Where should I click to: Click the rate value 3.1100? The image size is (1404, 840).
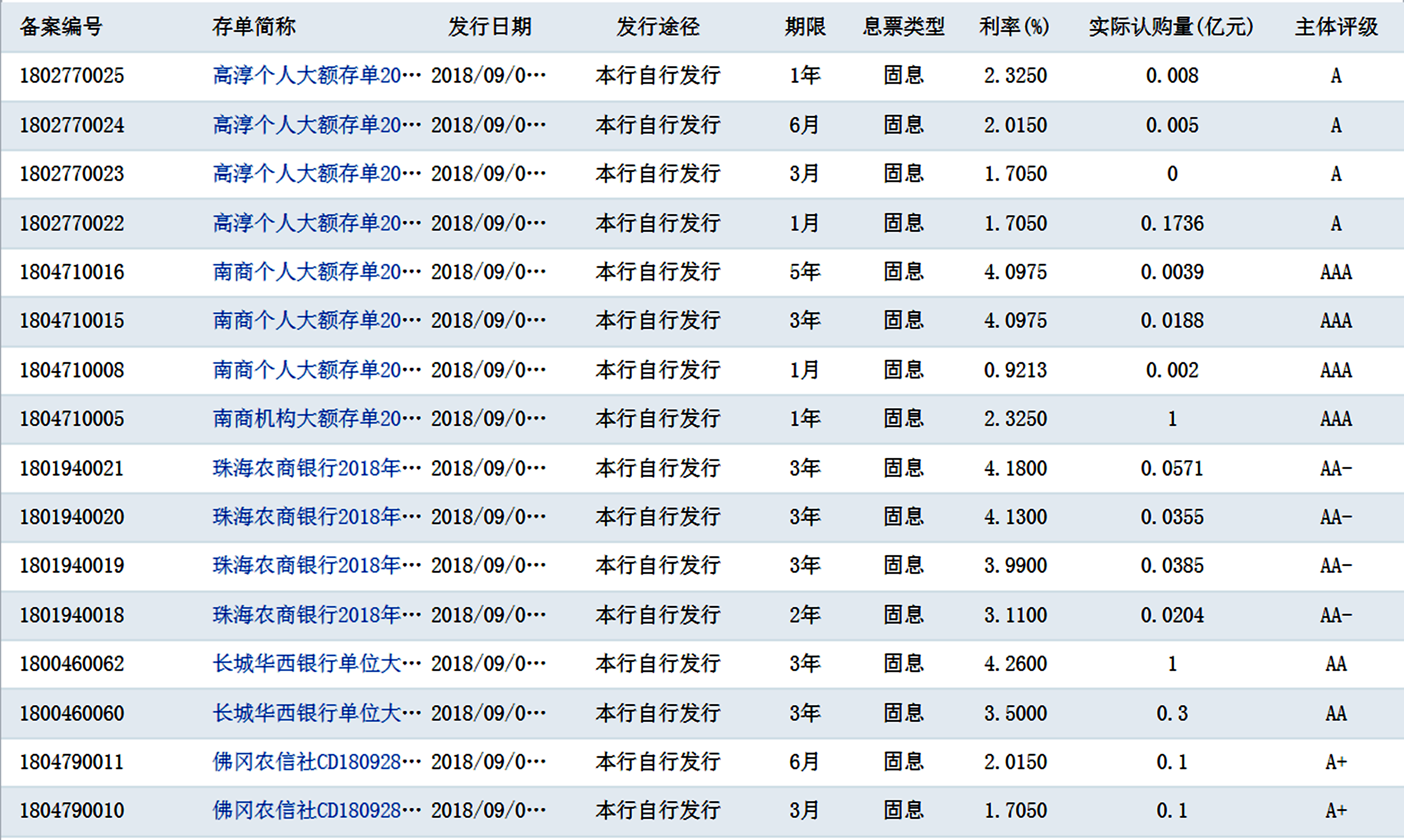1016,615
